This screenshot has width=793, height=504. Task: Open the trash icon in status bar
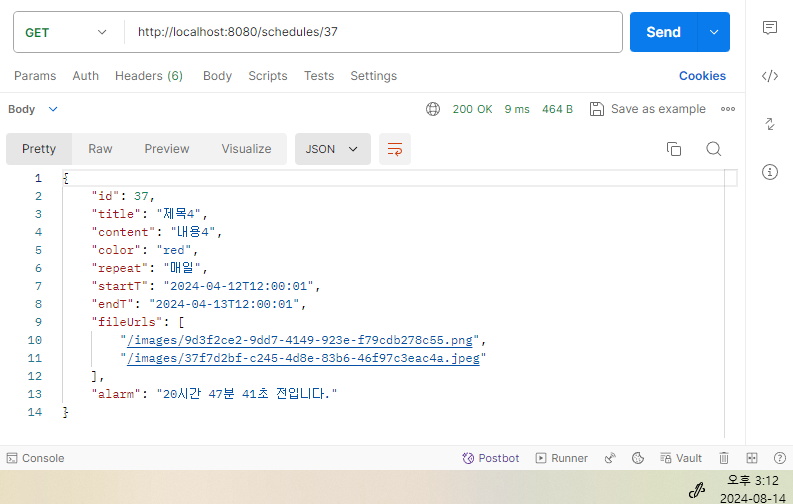724,458
